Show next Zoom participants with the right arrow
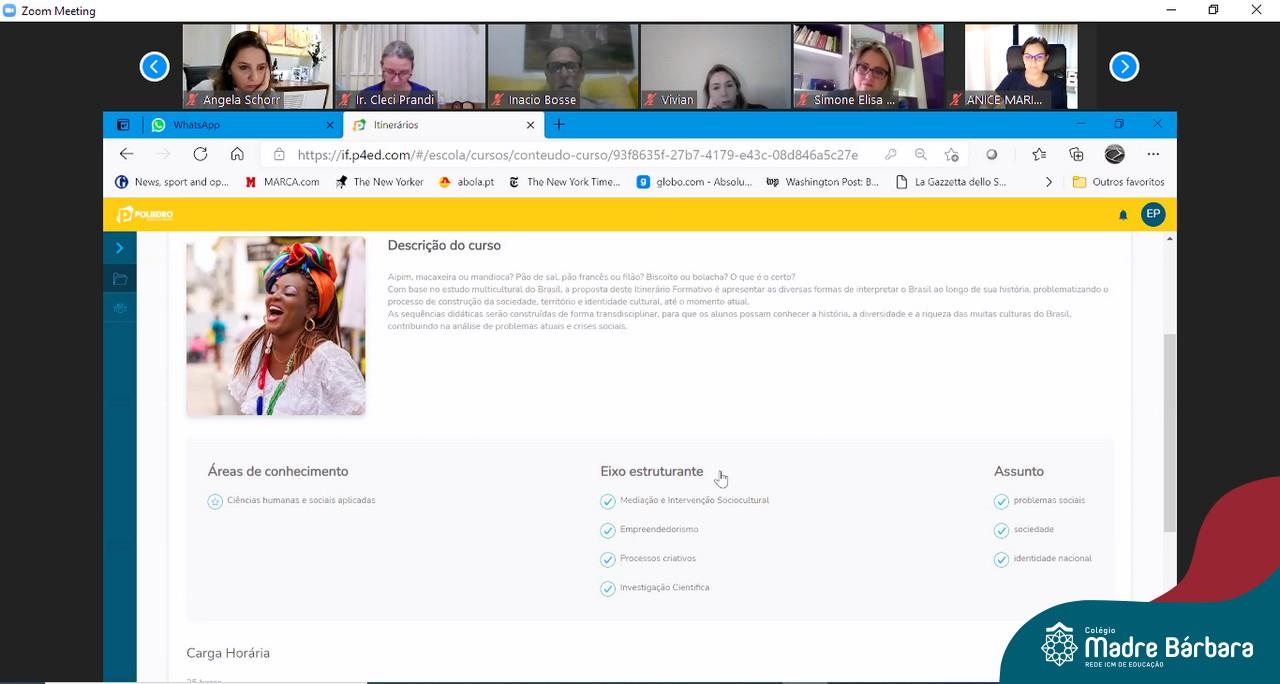 [x=1124, y=67]
